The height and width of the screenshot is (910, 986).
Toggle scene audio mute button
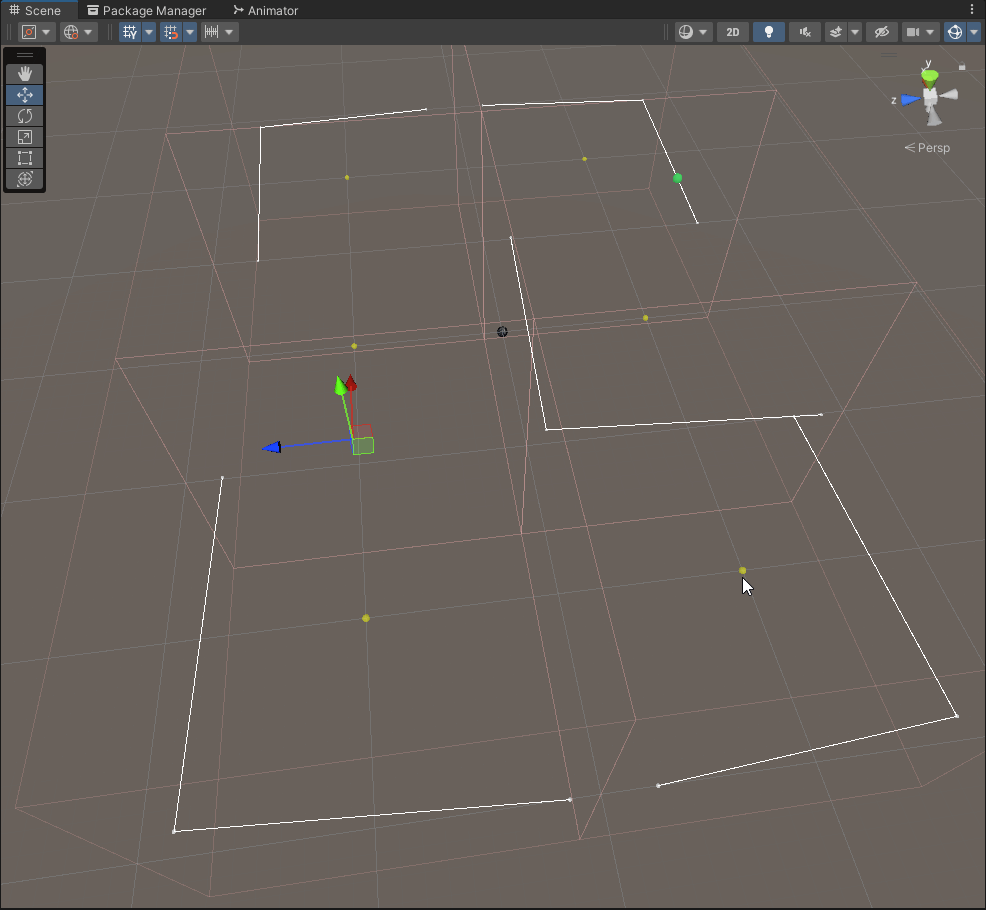(804, 32)
